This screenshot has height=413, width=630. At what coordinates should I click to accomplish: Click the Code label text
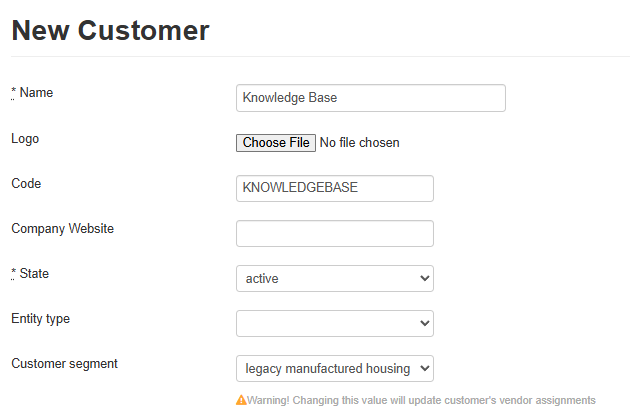[x=26, y=183]
